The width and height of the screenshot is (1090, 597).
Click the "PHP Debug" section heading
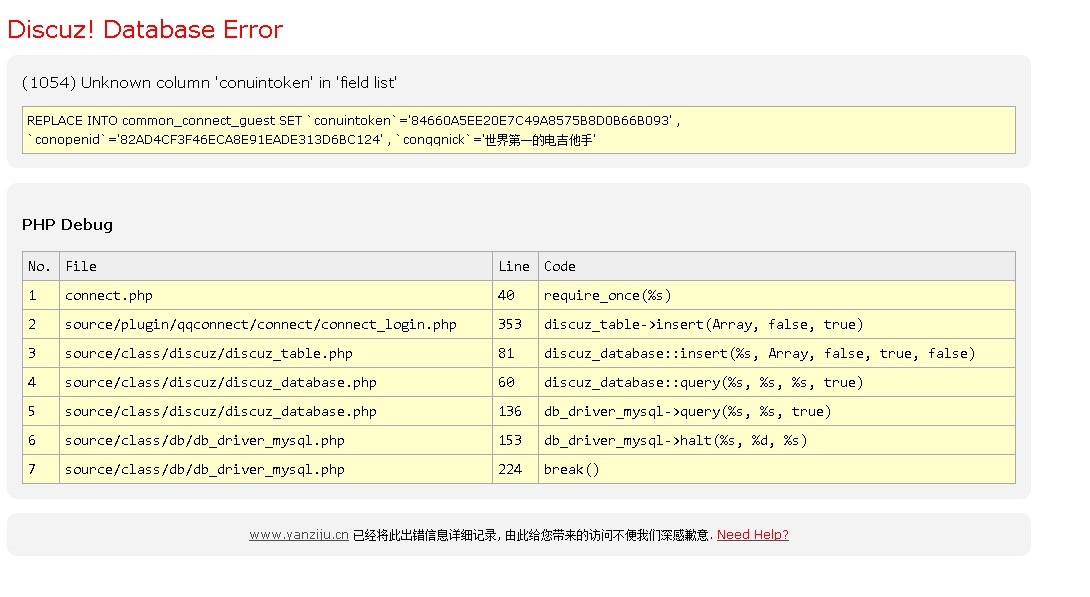[x=67, y=225]
